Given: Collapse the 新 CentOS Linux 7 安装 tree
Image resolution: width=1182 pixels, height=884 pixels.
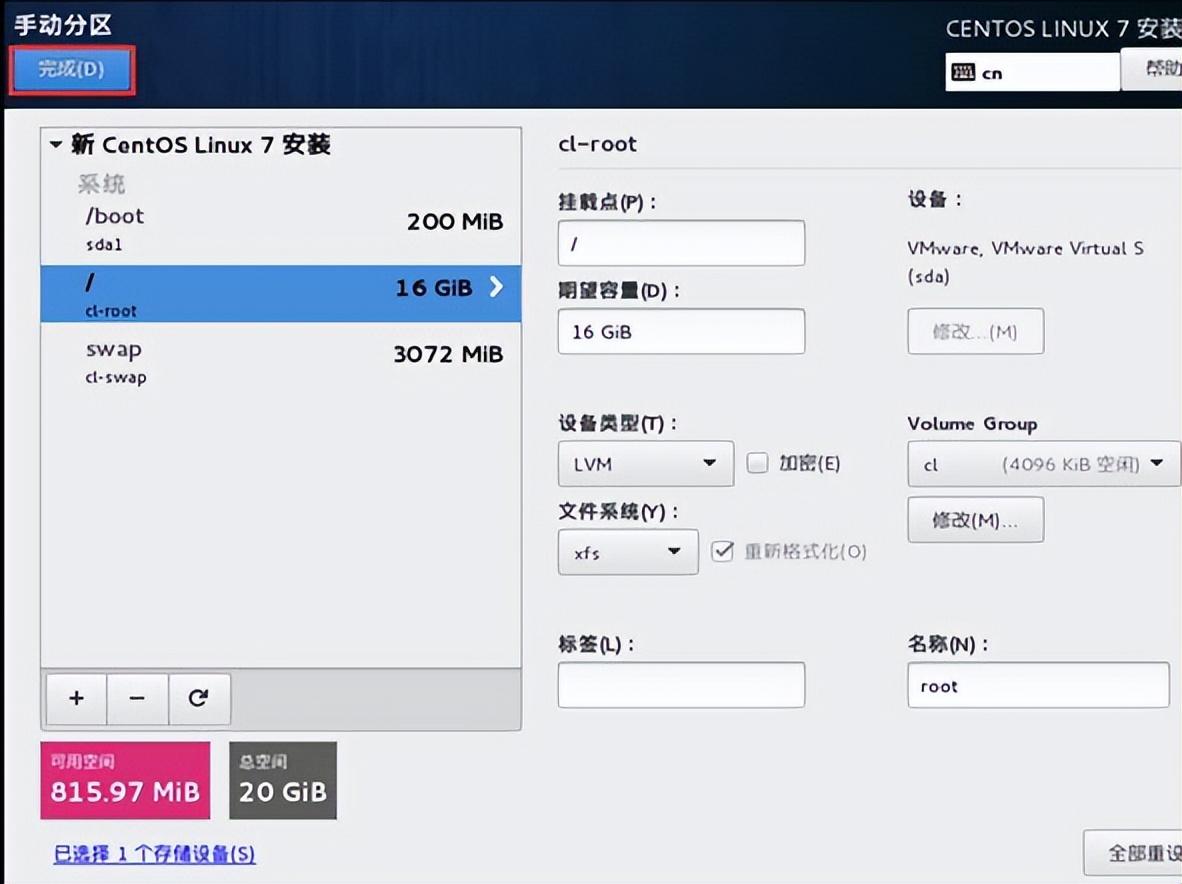Looking at the screenshot, I should [x=55, y=145].
